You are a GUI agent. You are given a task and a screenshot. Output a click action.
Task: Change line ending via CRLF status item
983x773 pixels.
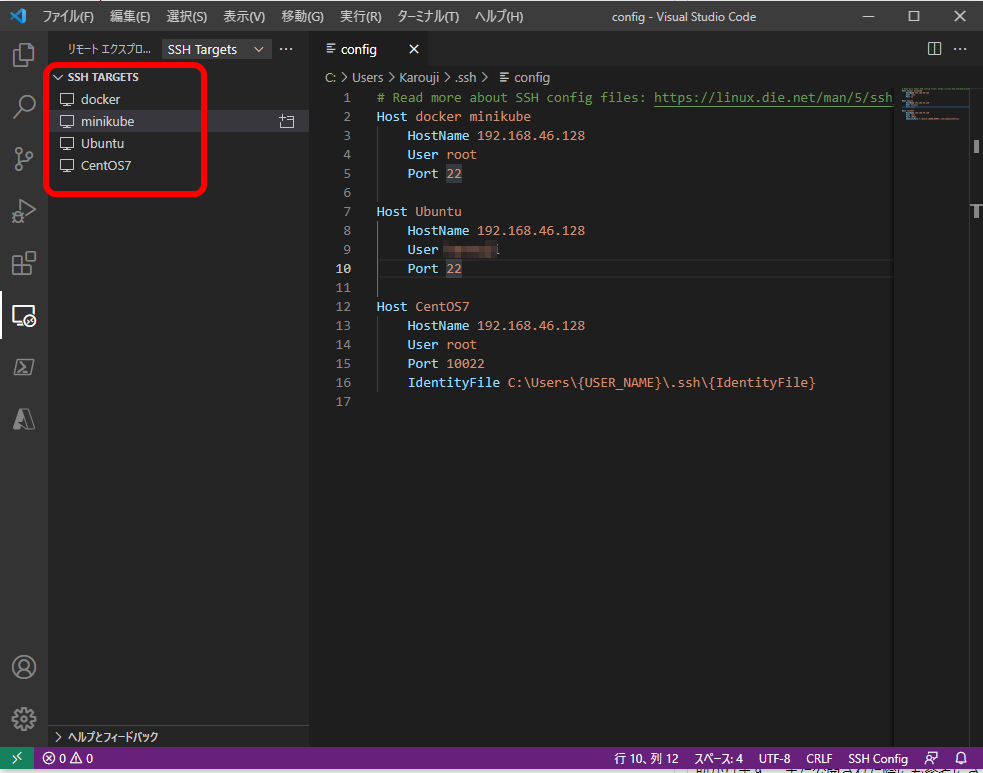(819, 758)
